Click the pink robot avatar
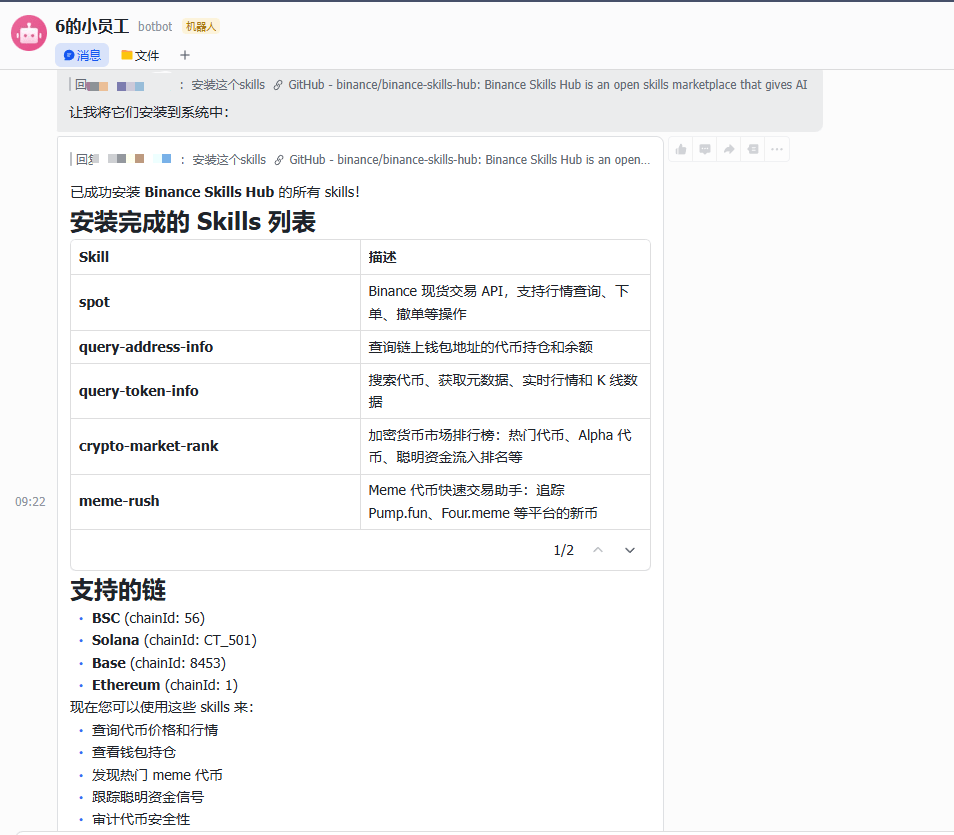Viewport: 954px width, 835px height. [29, 33]
